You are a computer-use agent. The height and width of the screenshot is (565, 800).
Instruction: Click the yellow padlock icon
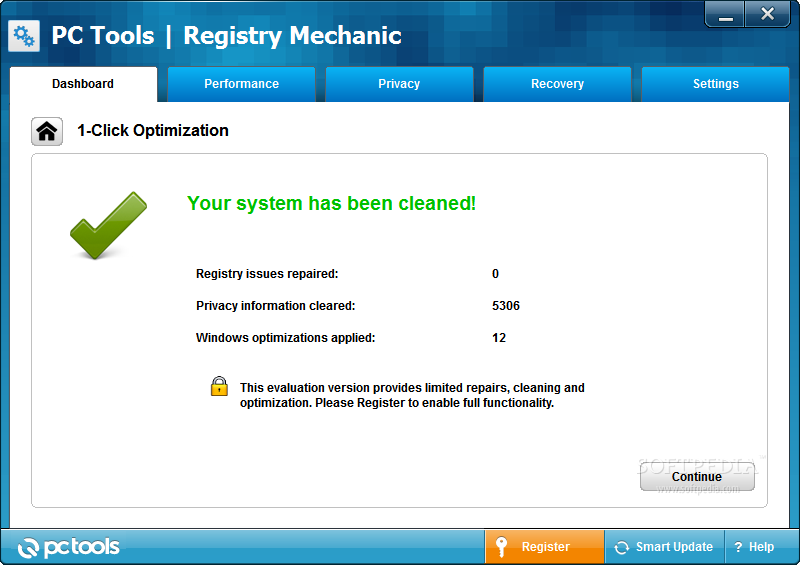tap(219, 386)
